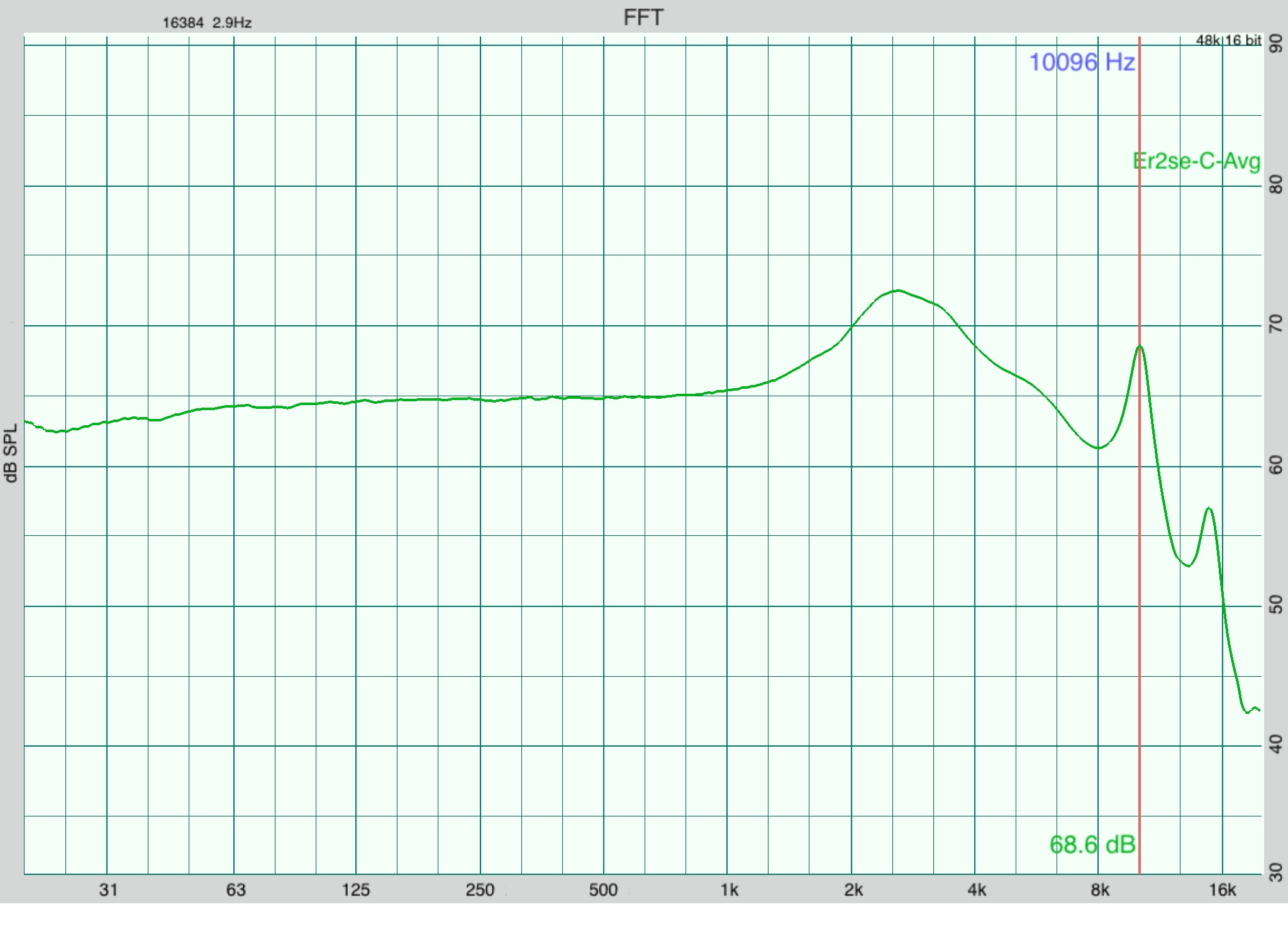The image size is (1288, 941).
Task: Click the green curve's second peak near 15k
Action: click(1209, 508)
